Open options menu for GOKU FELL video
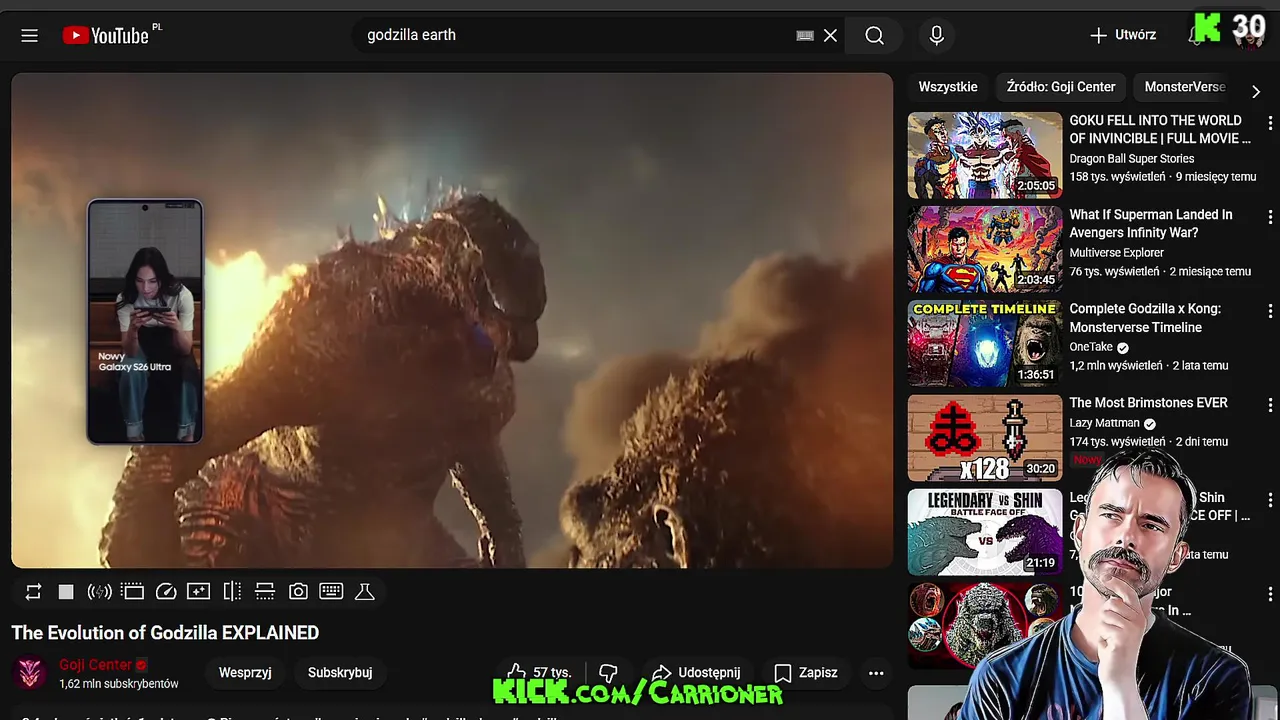This screenshot has width=1280, height=720. (1270, 123)
